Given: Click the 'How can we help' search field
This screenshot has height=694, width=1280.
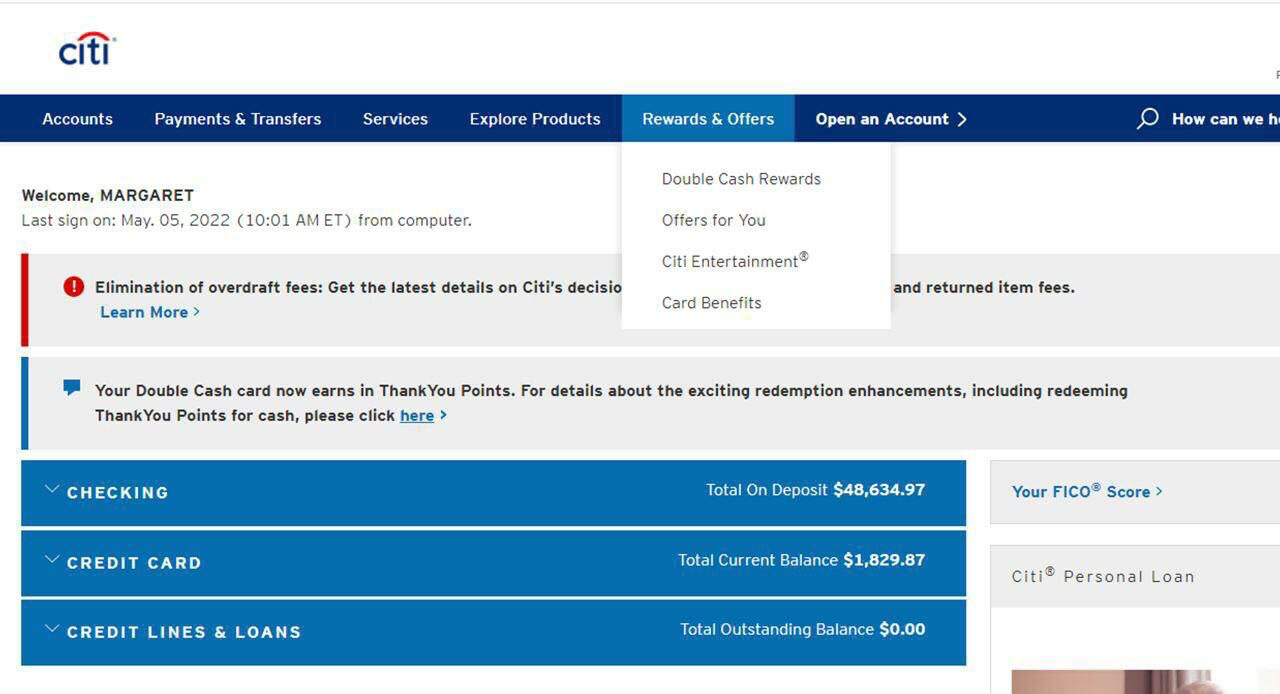Looking at the screenshot, I should 1225,119.
